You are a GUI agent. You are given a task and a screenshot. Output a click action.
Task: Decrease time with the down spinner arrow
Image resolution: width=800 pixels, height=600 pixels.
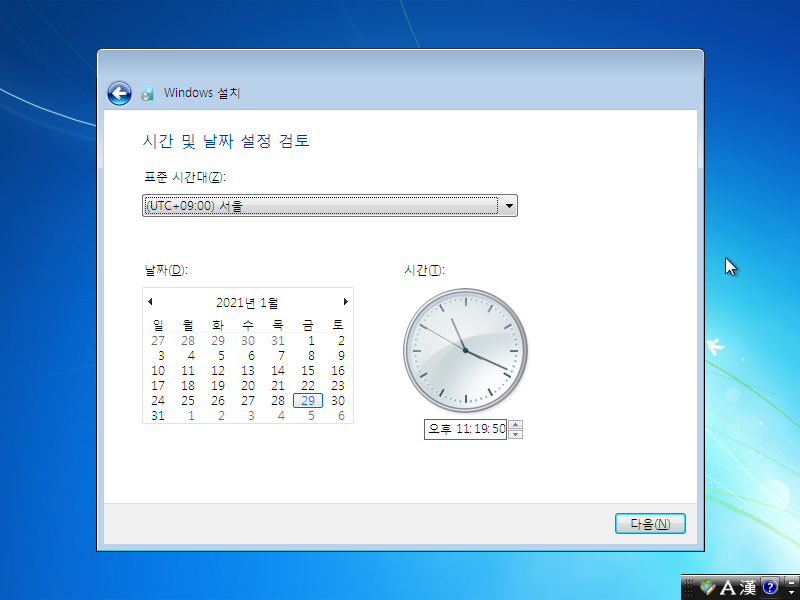click(515, 434)
